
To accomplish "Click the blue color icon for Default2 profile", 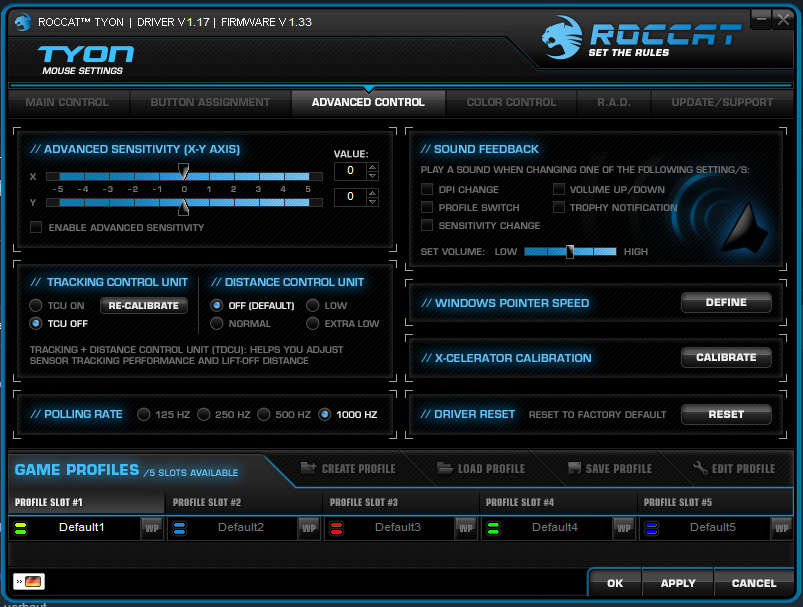I will pos(179,528).
